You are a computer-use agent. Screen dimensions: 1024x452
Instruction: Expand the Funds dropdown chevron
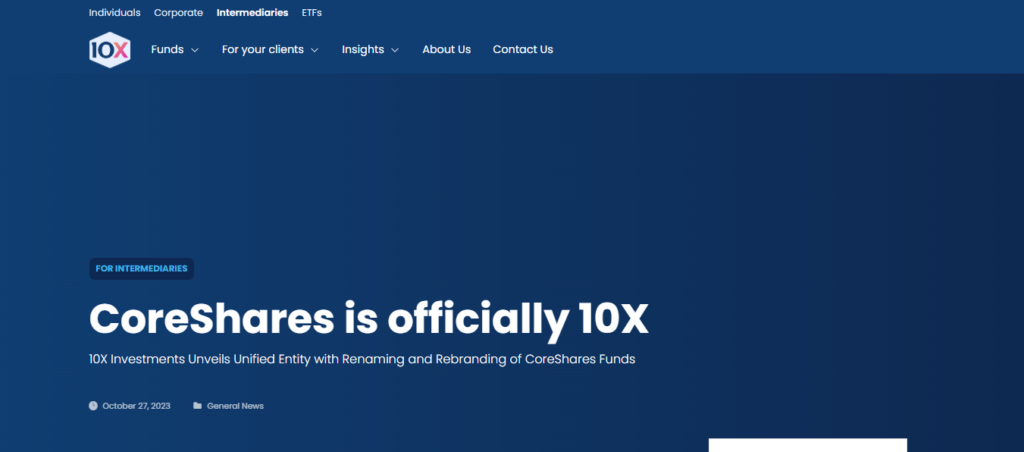pos(195,50)
